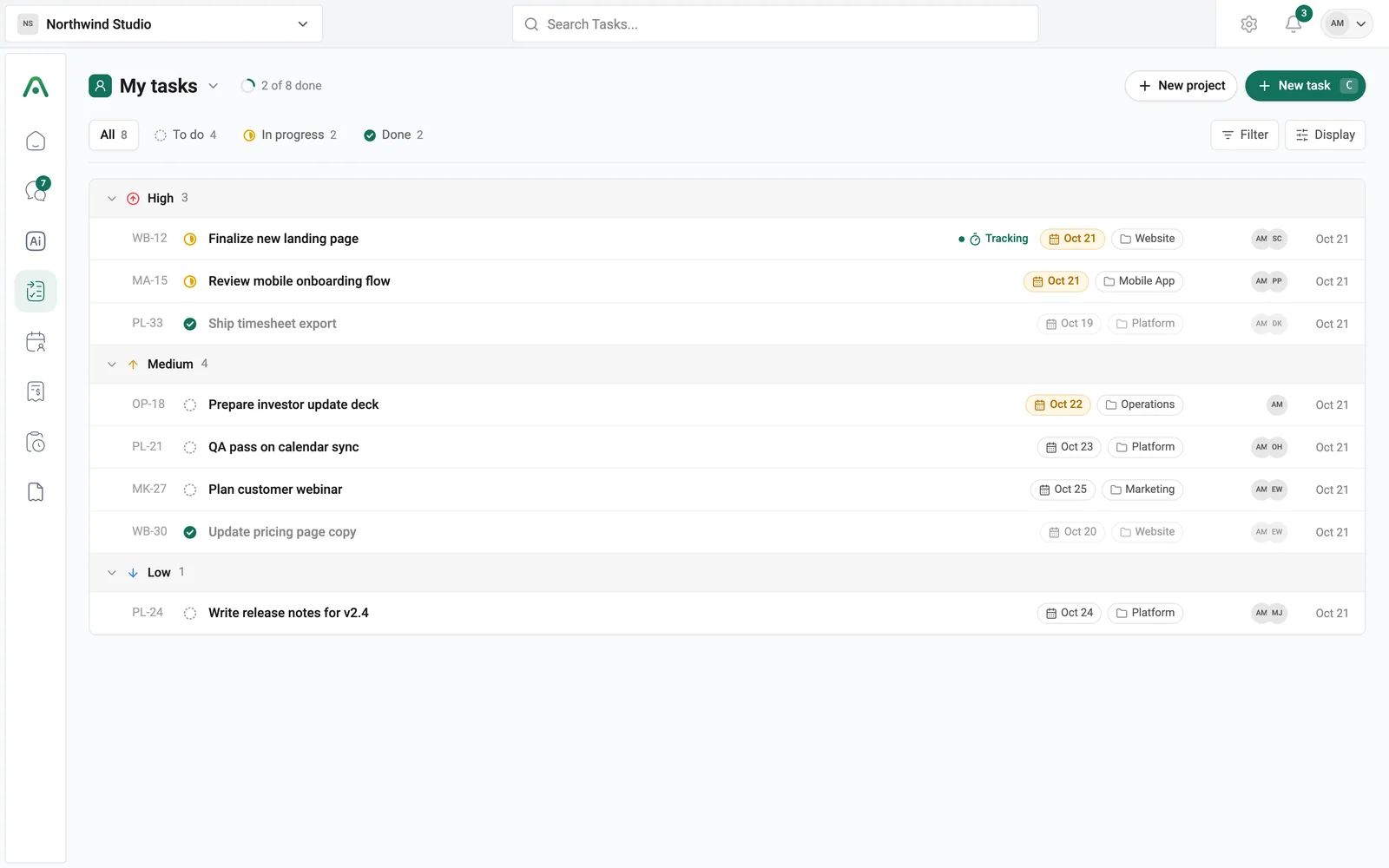This screenshot has width=1389, height=868.
Task: Open the Home icon in sidebar
Action: [x=36, y=141]
